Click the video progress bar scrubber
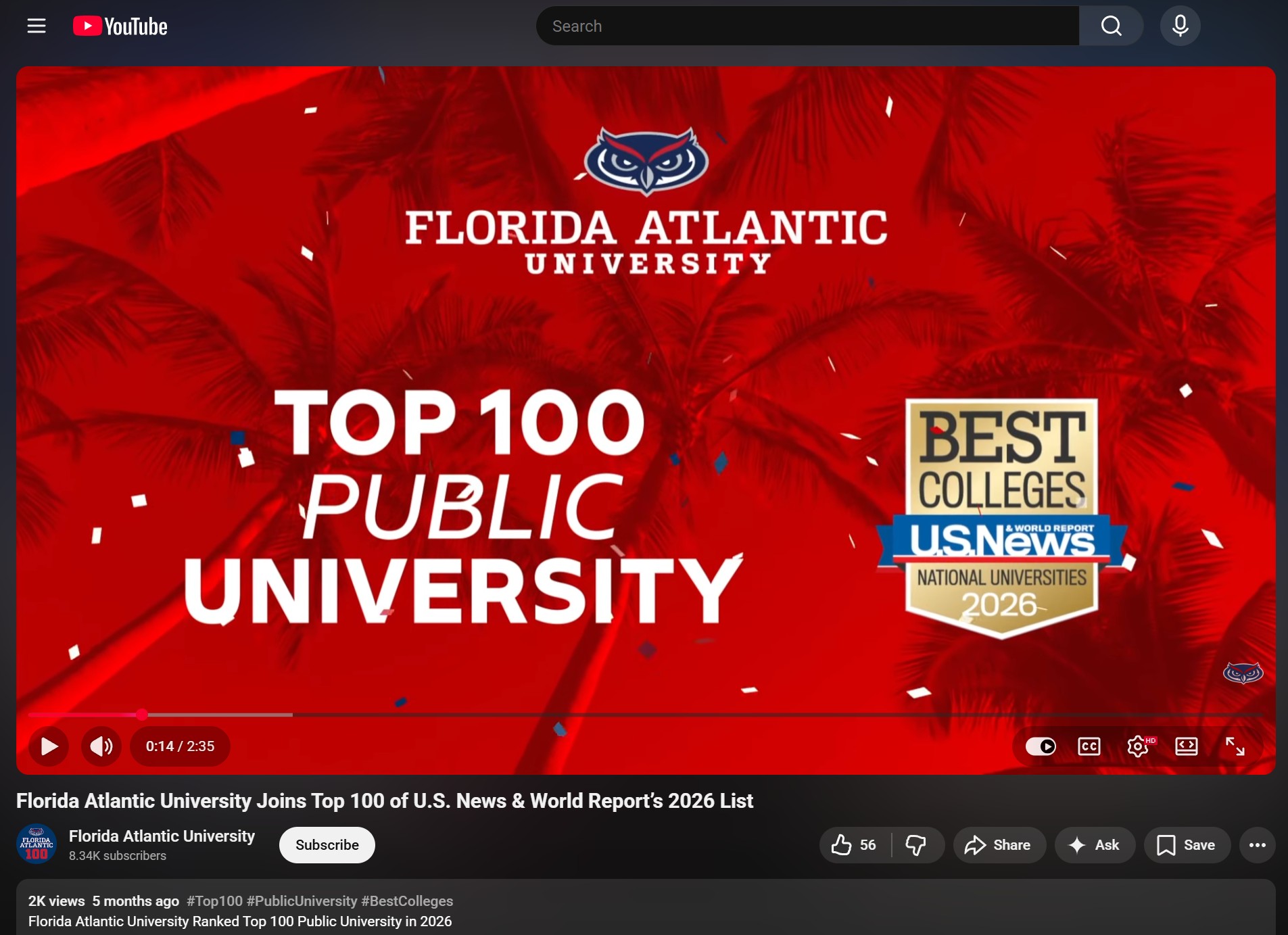 (x=142, y=715)
